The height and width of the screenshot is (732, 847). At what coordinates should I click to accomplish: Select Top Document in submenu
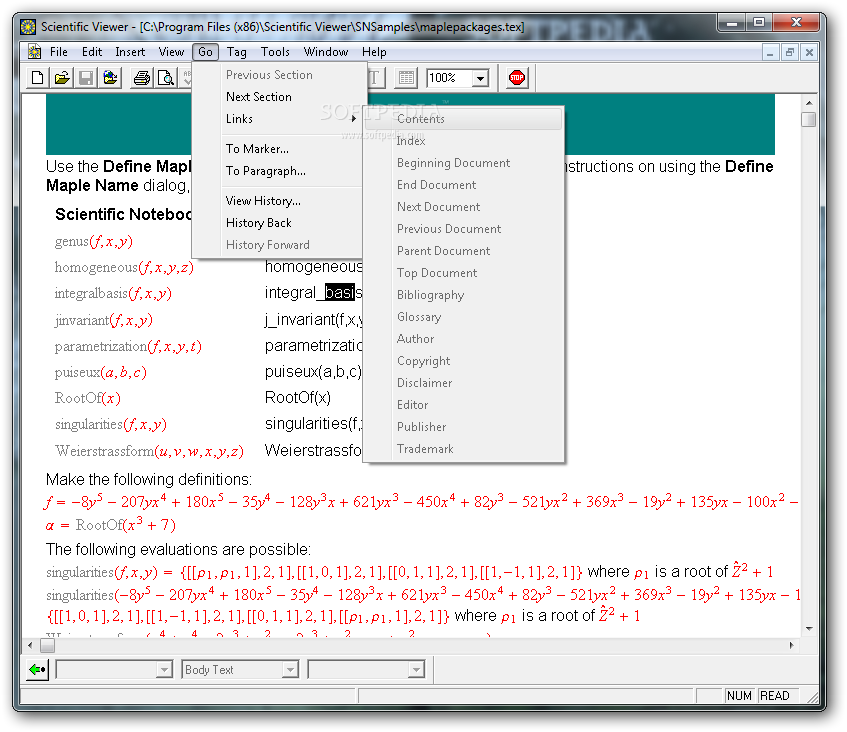pos(463,273)
